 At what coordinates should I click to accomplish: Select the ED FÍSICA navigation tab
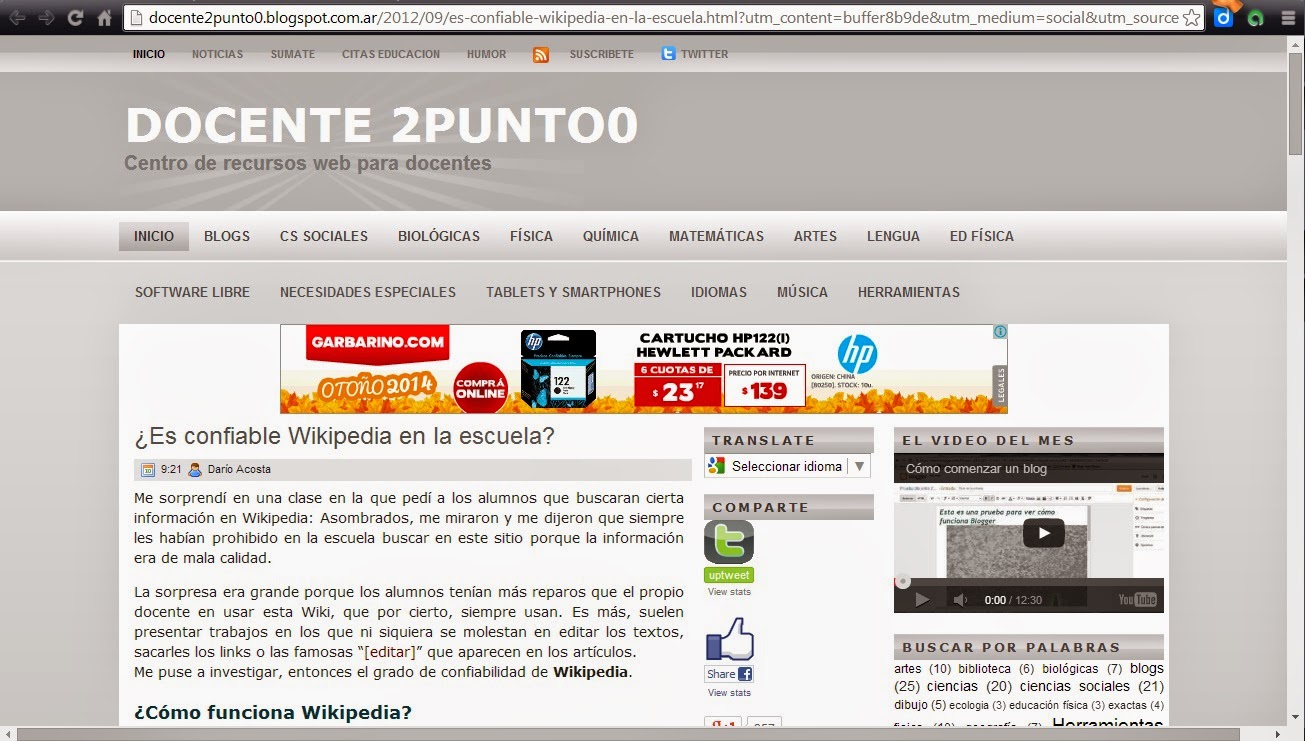[982, 236]
